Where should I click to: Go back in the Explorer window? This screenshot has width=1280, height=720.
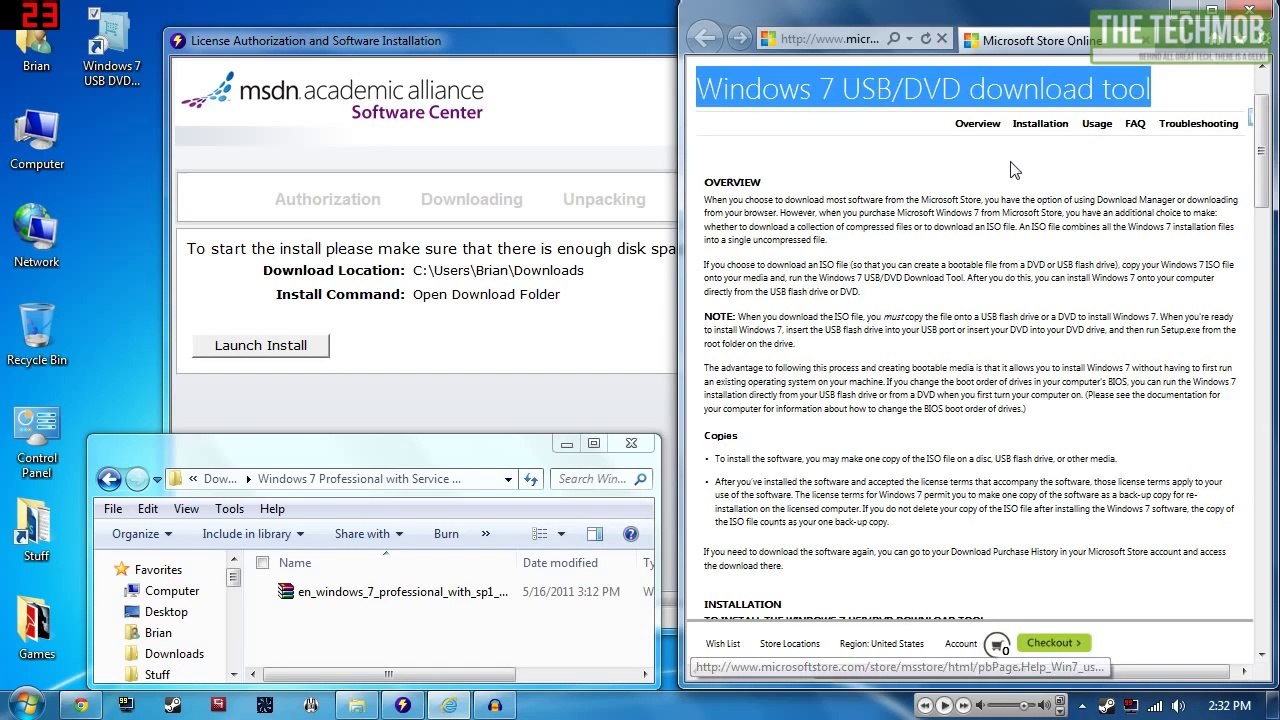point(109,479)
